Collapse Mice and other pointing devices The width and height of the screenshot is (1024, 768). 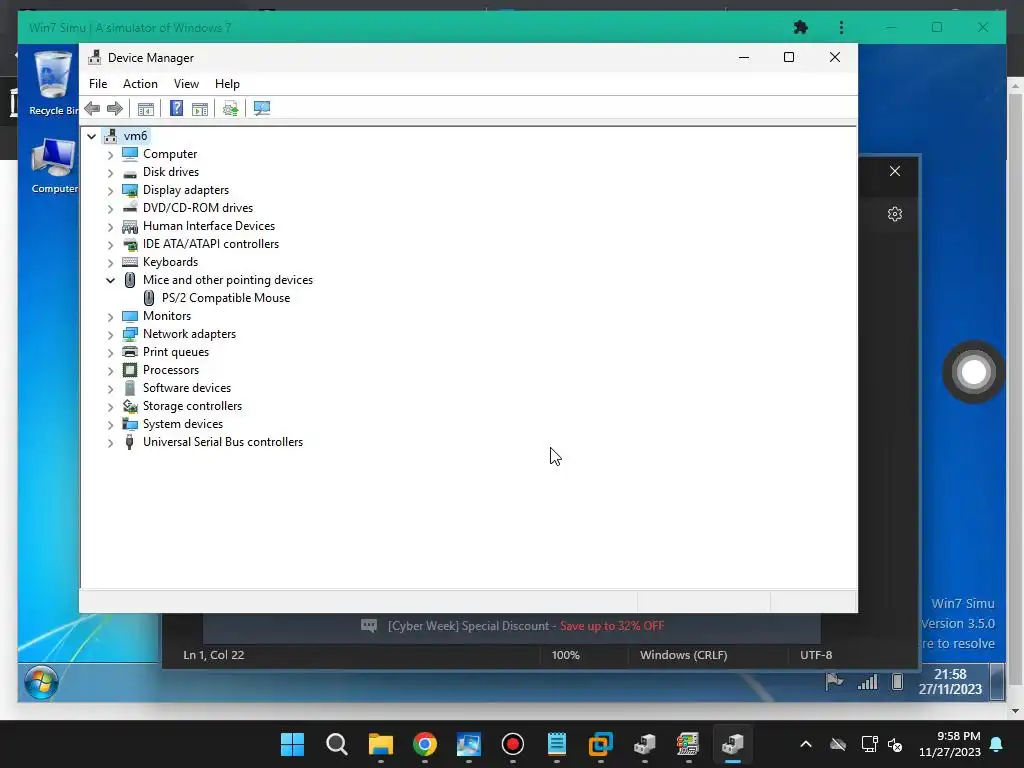(x=110, y=280)
